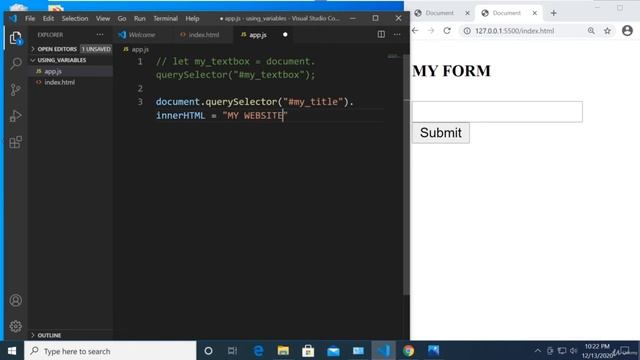Reload the browser page

pos(447,31)
